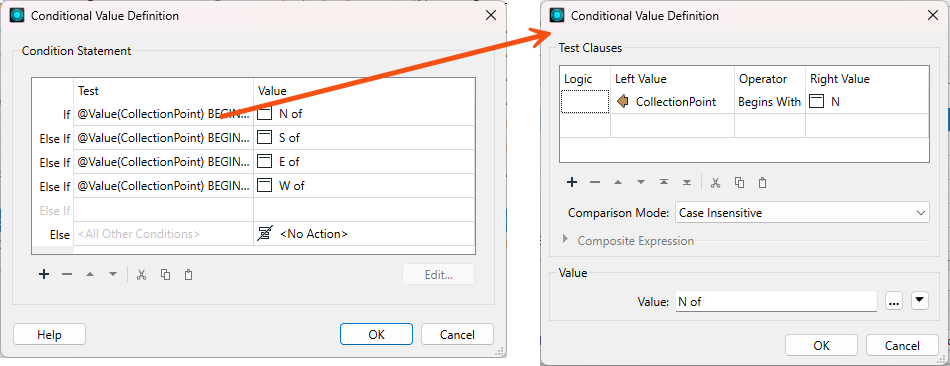Open the Value field dropdown arrow menu
Image resolution: width=950 pixels, height=366 pixels.
coord(920,301)
